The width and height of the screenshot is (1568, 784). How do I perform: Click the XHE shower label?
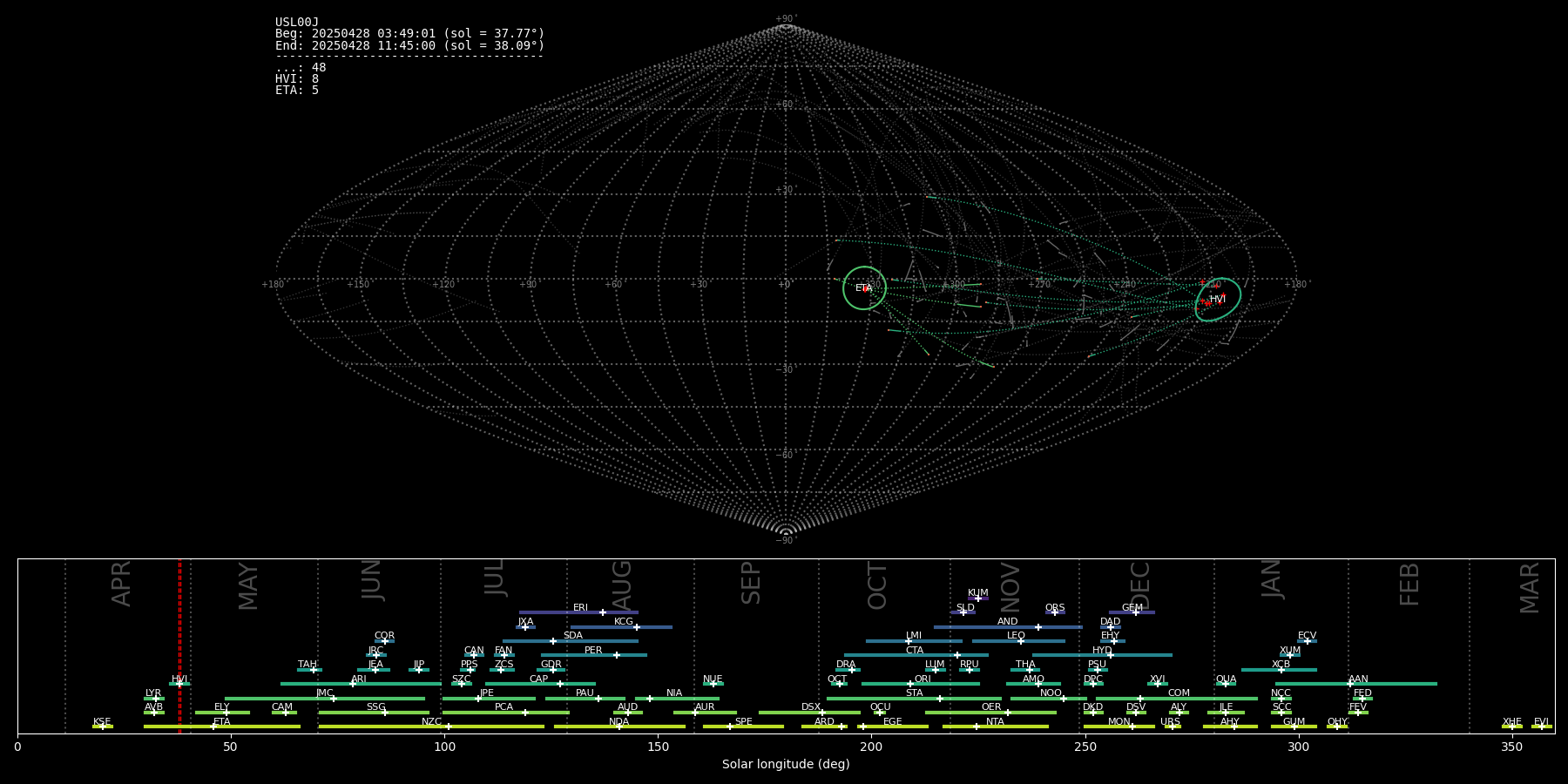point(1512,722)
